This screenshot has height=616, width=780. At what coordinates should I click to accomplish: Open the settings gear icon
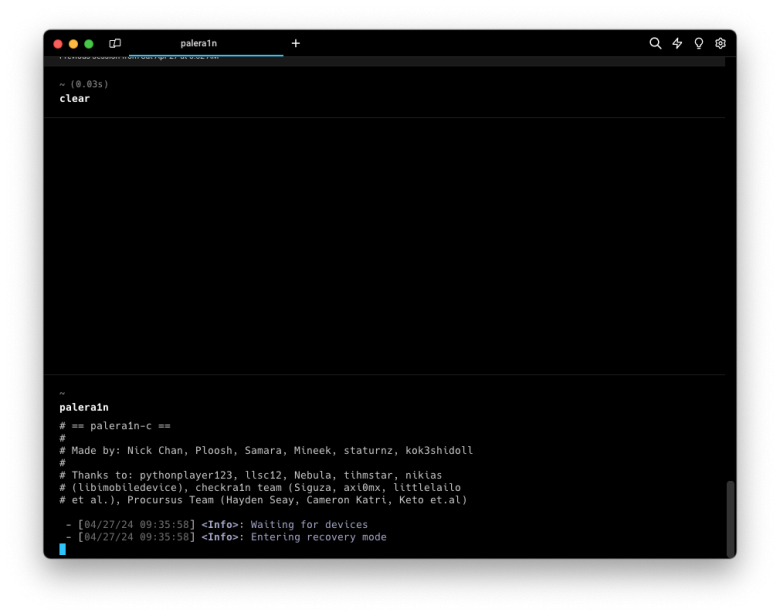click(x=720, y=43)
